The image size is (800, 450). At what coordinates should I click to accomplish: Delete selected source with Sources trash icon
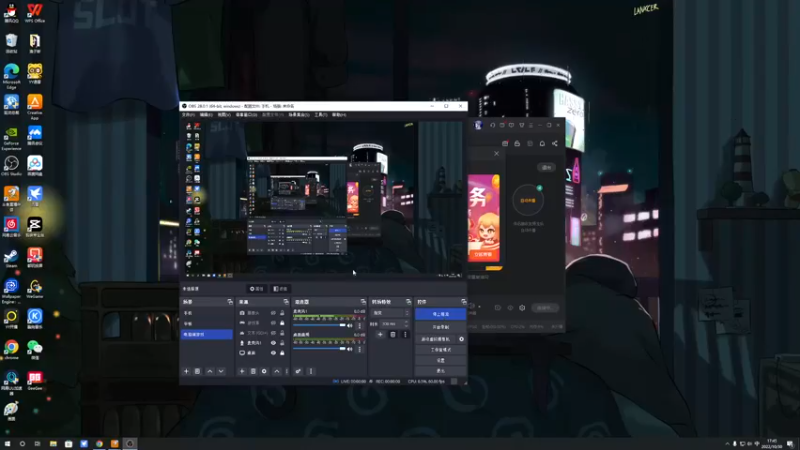coord(253,371)
